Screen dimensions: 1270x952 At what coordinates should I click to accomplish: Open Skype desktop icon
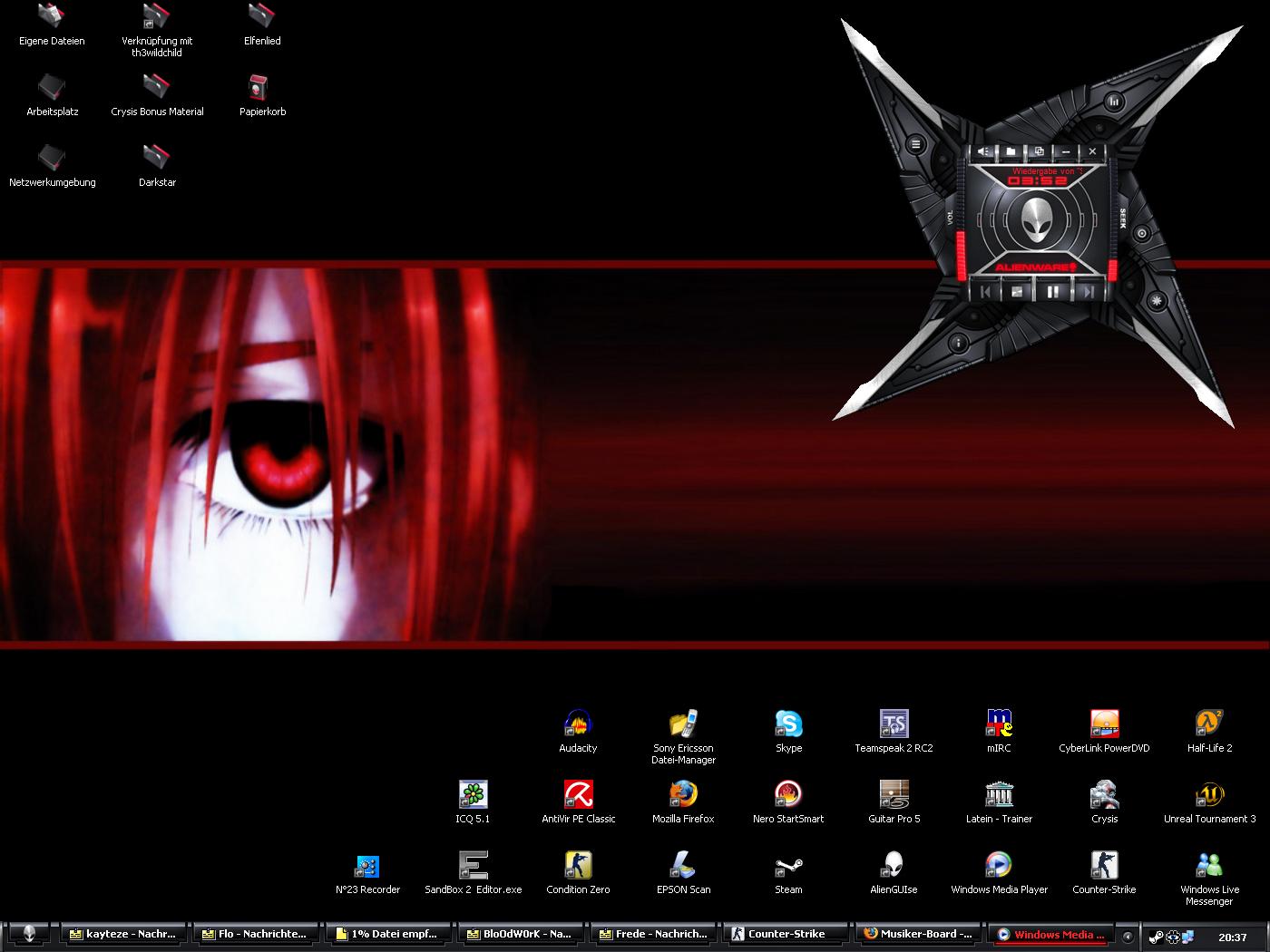[x=788, y=731]
